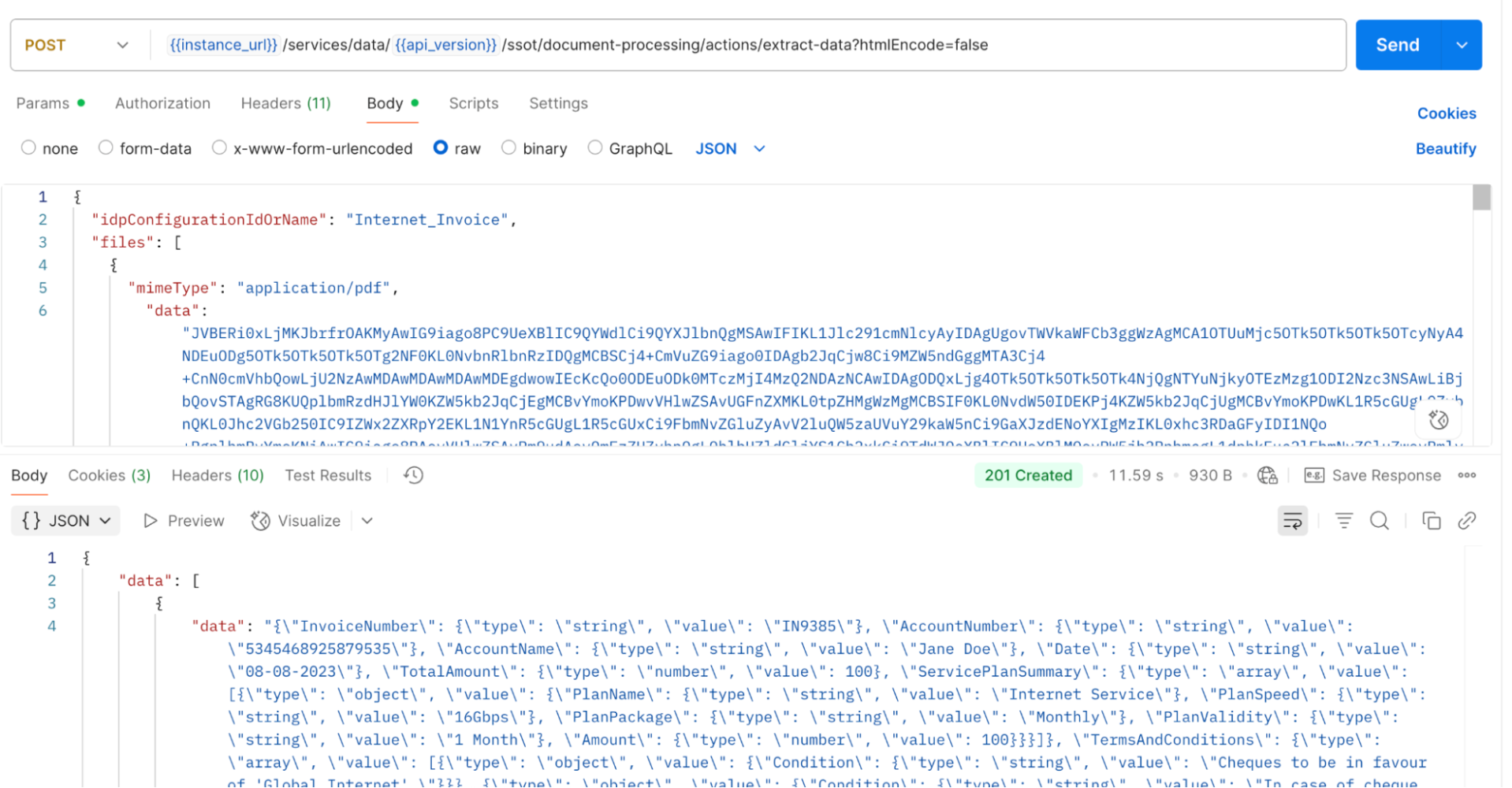Select the binary body option

(x=509, y=148)
